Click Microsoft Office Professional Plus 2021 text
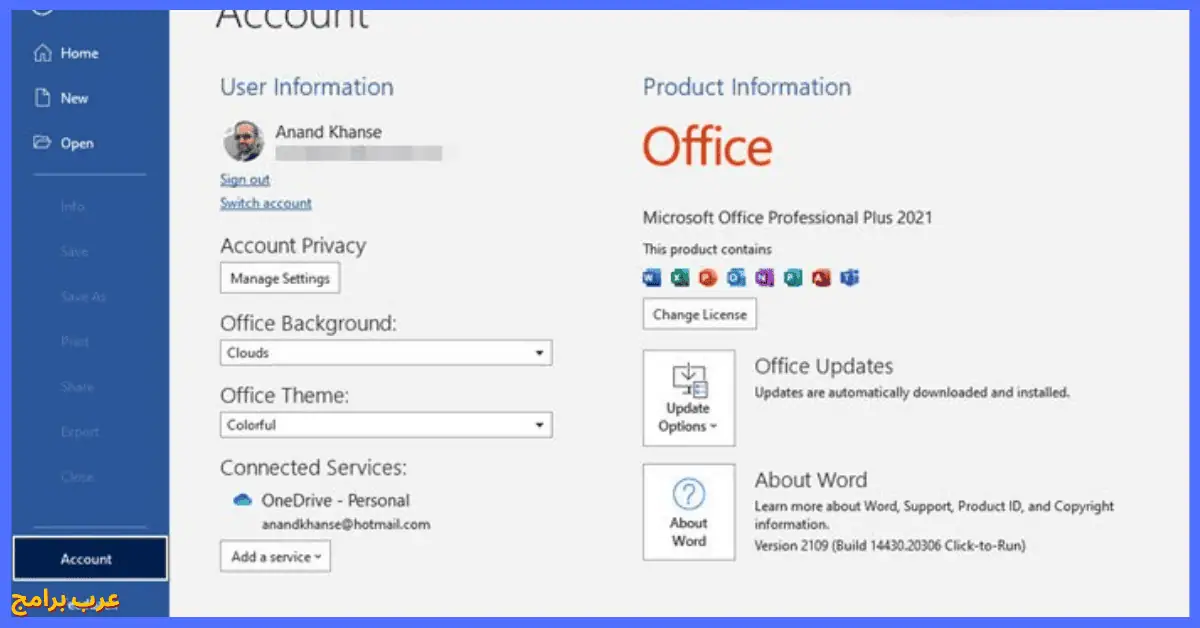This screenshot has height=628, width=1200. point(788,217)
